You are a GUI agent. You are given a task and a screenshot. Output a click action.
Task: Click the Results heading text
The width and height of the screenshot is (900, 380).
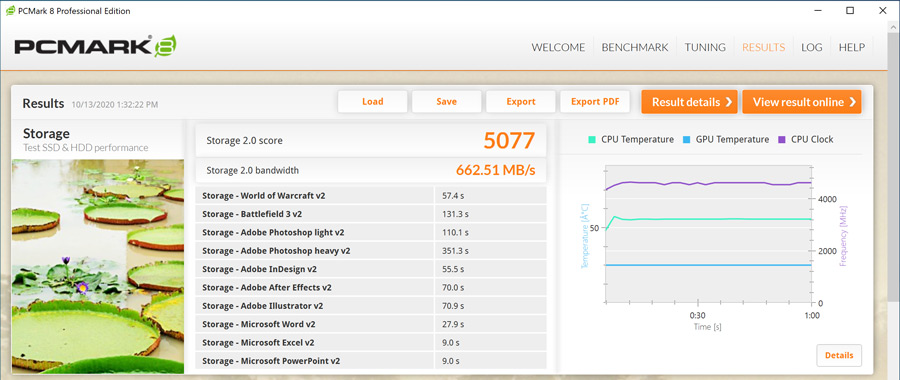coord(43,103)
